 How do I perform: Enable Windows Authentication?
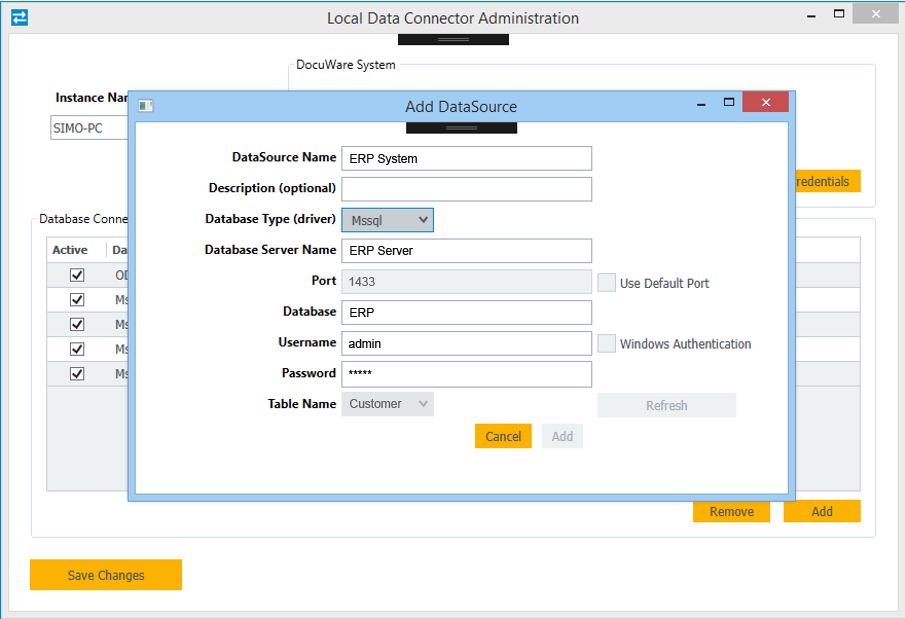[607, 343]
